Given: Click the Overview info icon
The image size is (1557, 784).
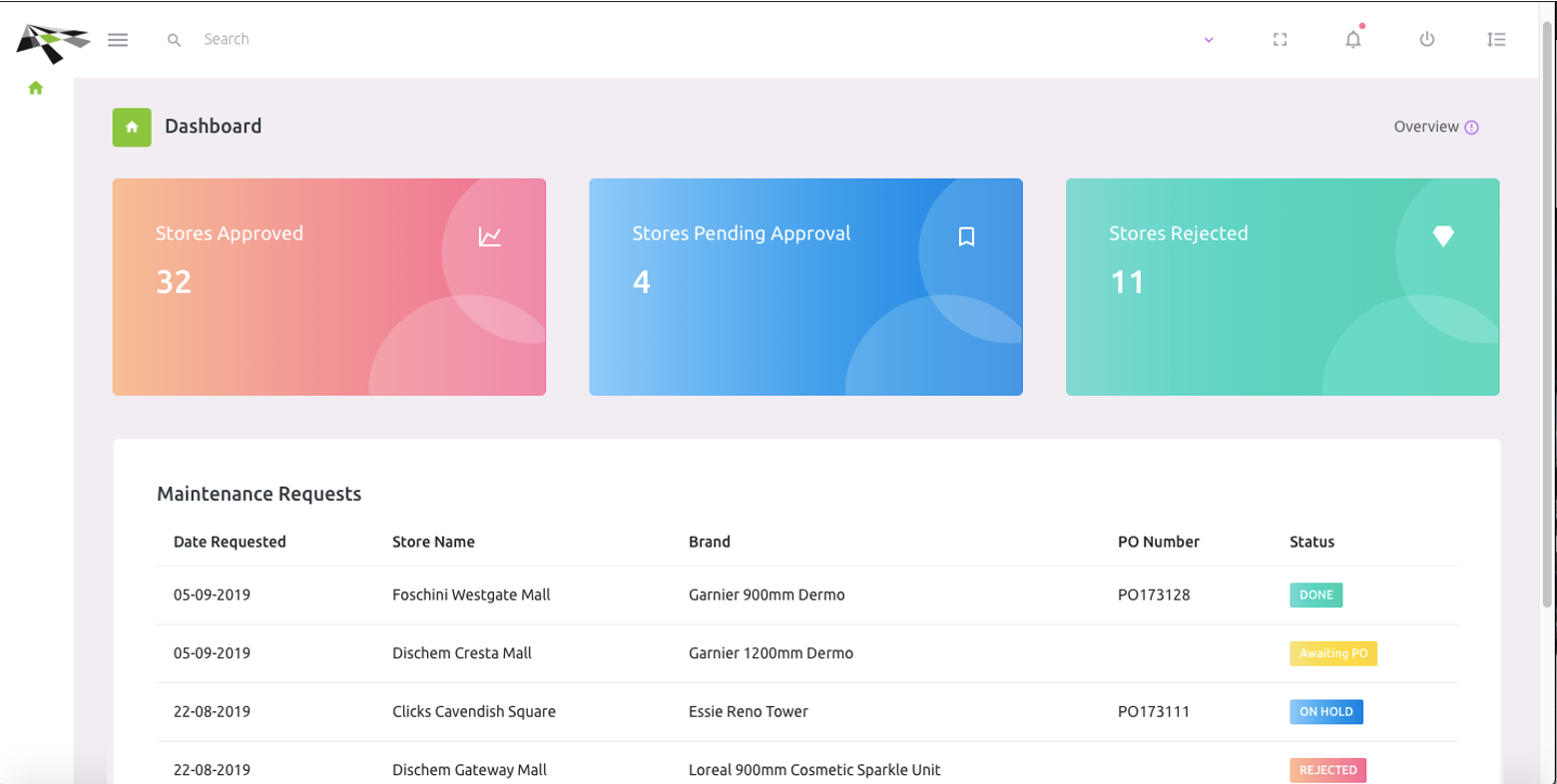Looking at the screenshot, I should tap(1472, 127).
